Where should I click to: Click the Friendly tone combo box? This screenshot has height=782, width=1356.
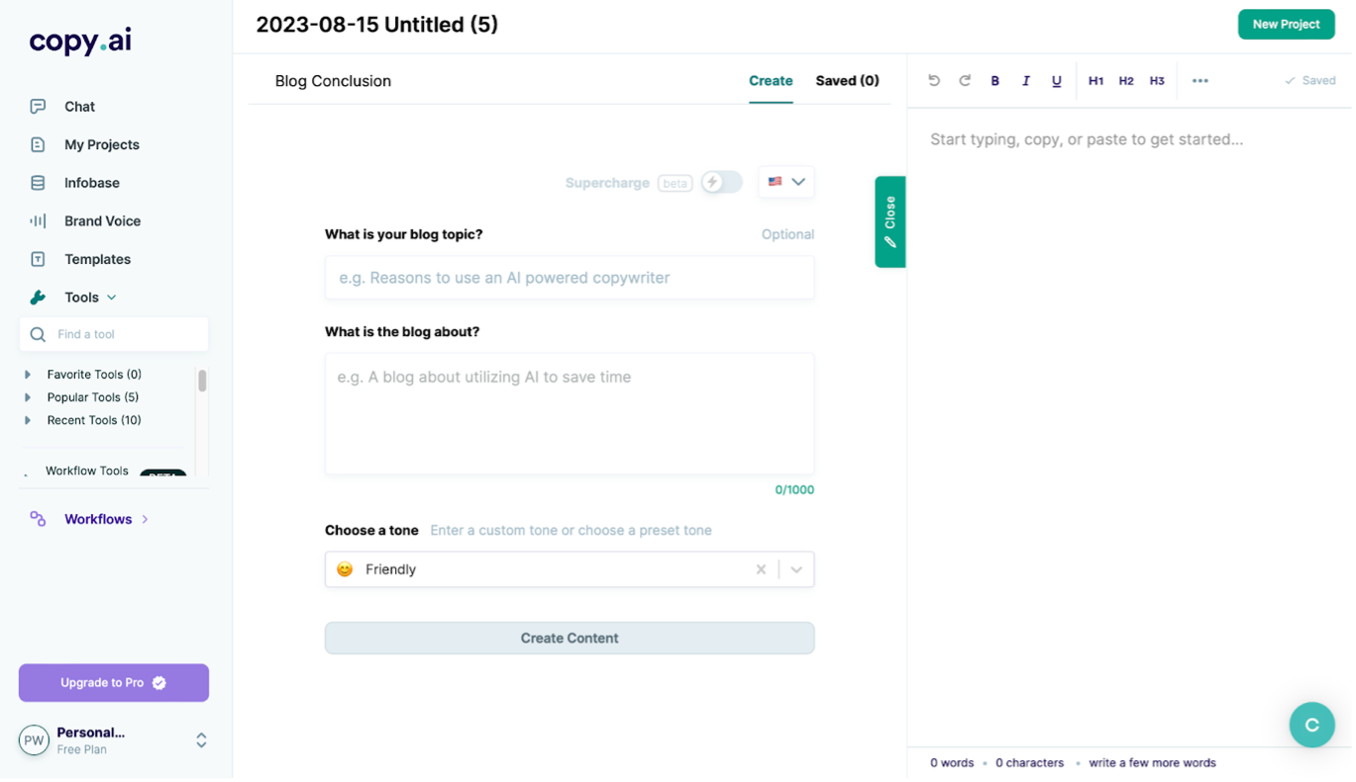(x=570, y=570)
